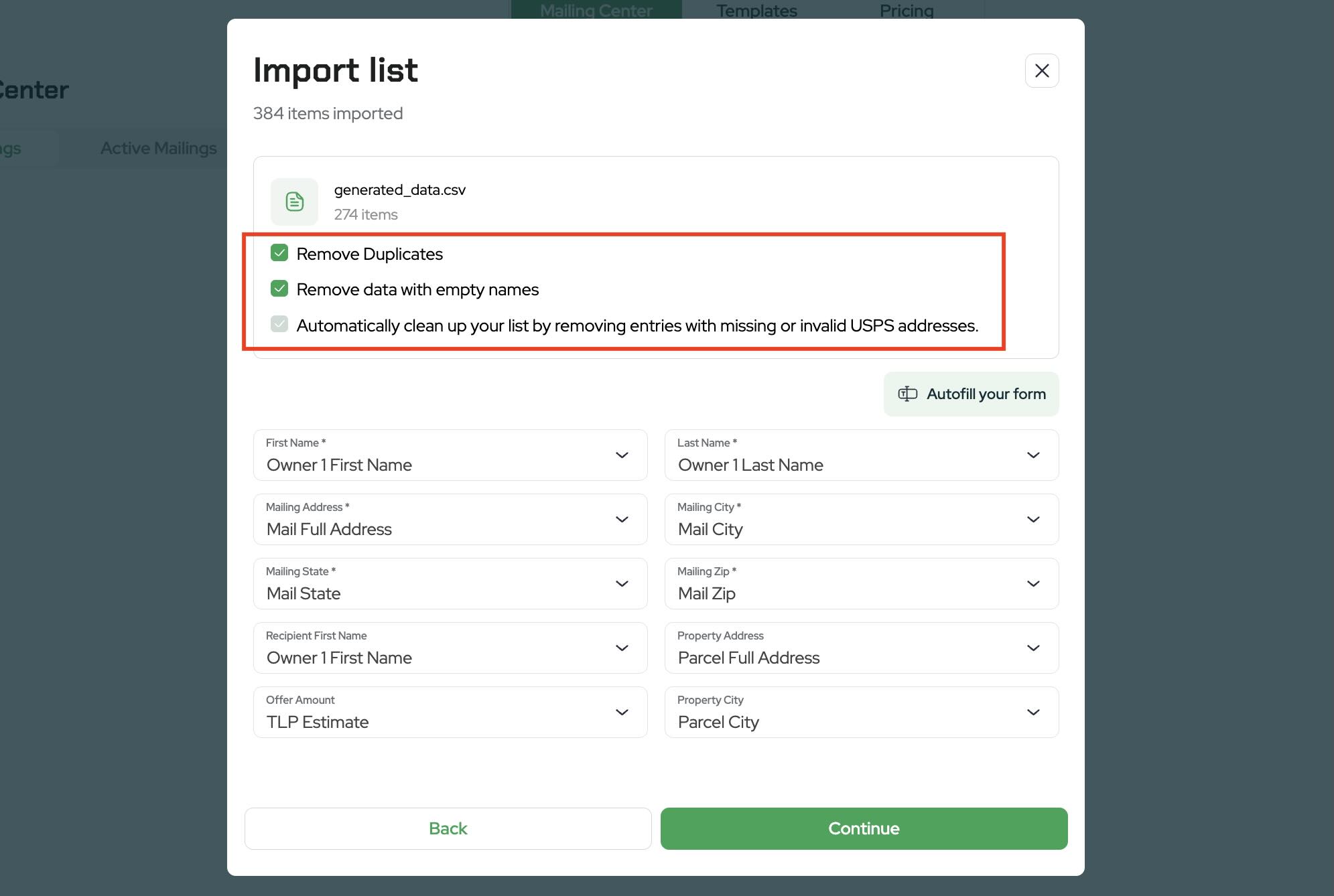Expand Property Address chevron
Screen dimensions: 1334x896
point(1032,648)
